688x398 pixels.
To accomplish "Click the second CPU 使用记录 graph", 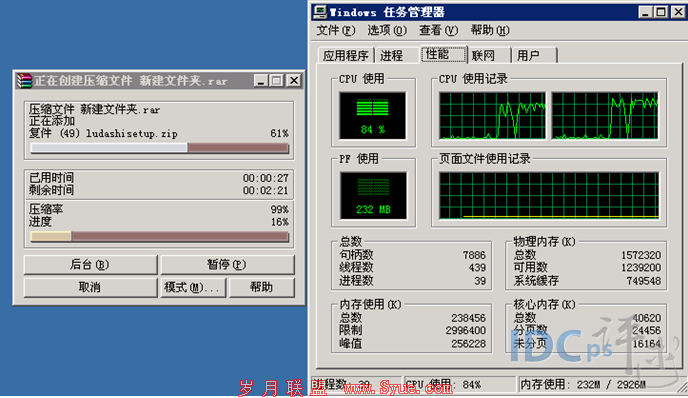I will (x=605, y=116).
